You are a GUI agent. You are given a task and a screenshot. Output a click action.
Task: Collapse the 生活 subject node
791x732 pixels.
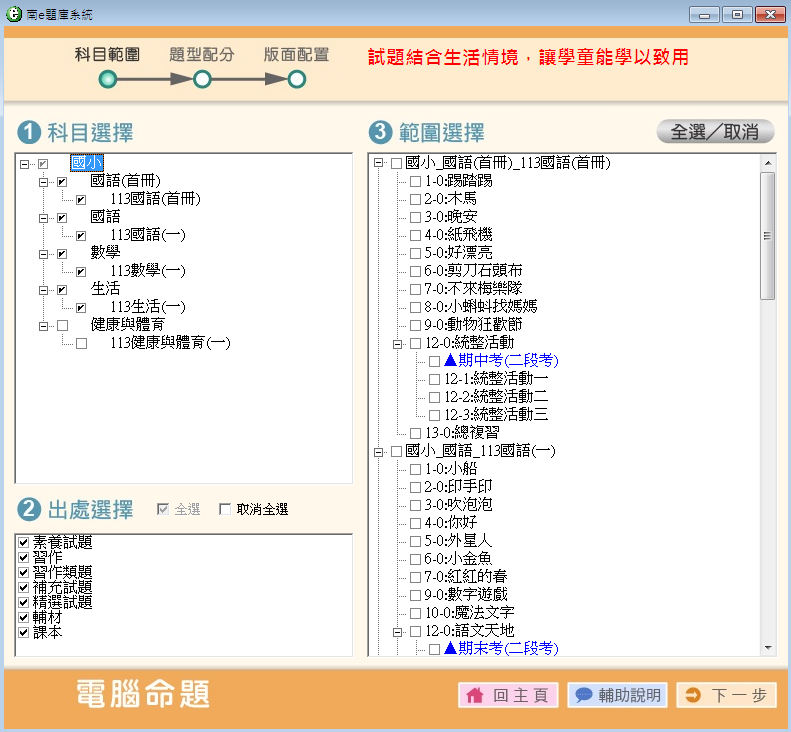43,291
